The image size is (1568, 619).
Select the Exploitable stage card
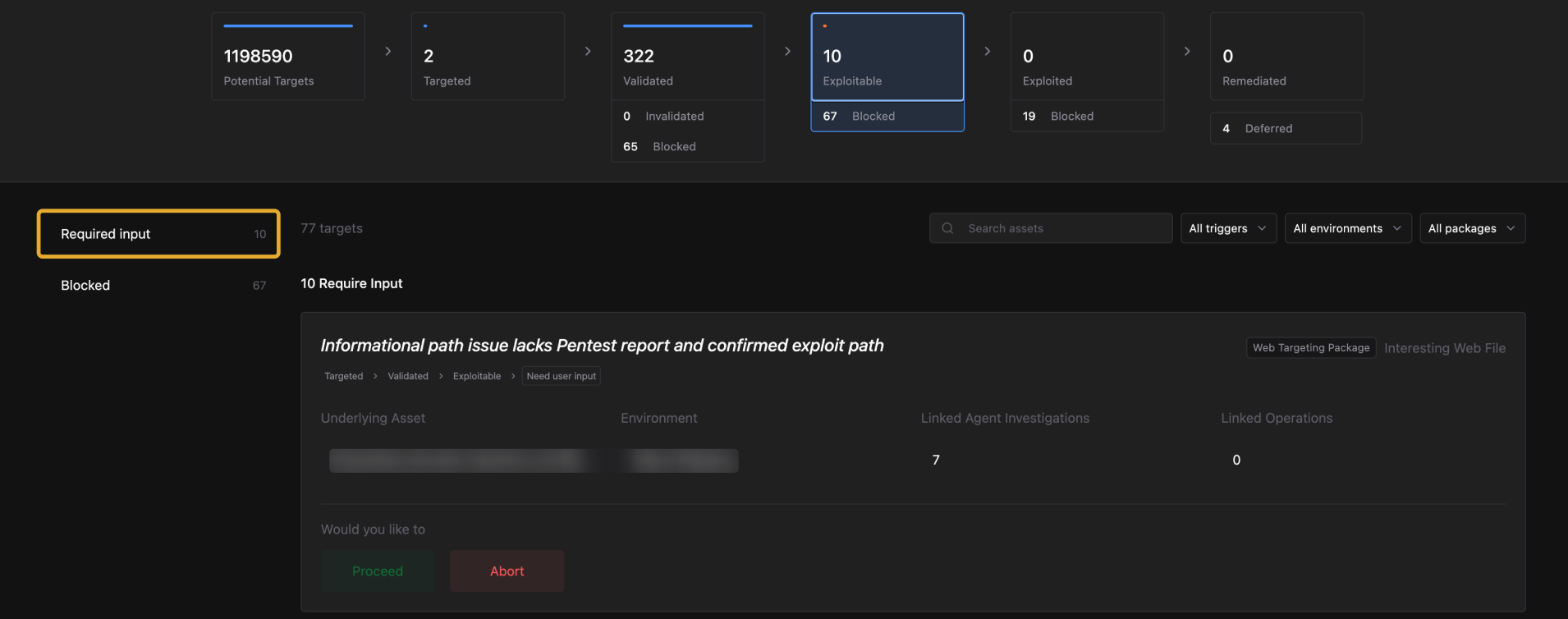pyautogui.click(x=887, y=57)
